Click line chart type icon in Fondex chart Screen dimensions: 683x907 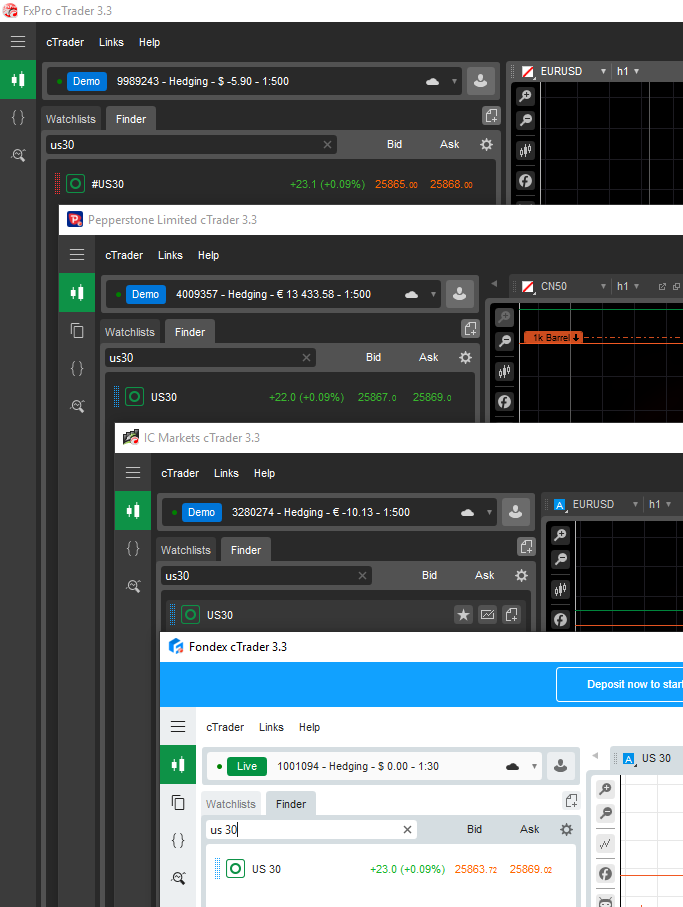click(x=605, y=844)
